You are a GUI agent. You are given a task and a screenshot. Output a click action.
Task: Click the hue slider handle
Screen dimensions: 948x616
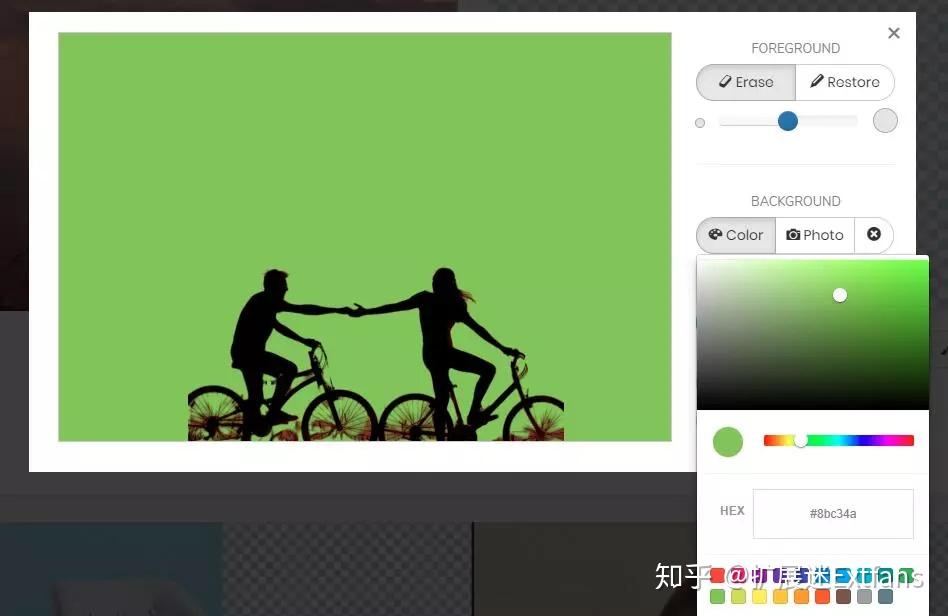[x=800, y=441]
